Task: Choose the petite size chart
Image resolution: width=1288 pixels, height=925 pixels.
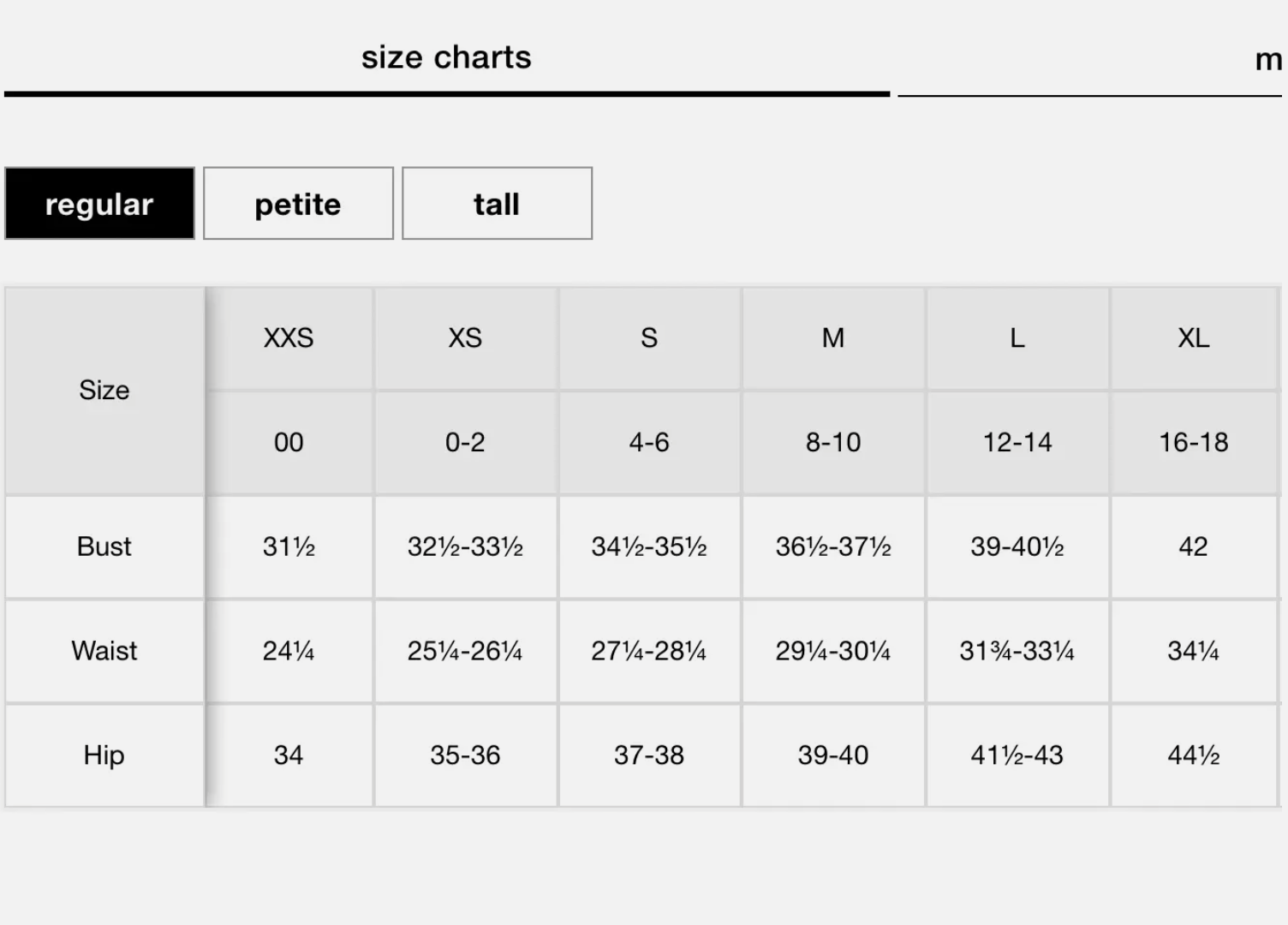Action: pos(298,204)
